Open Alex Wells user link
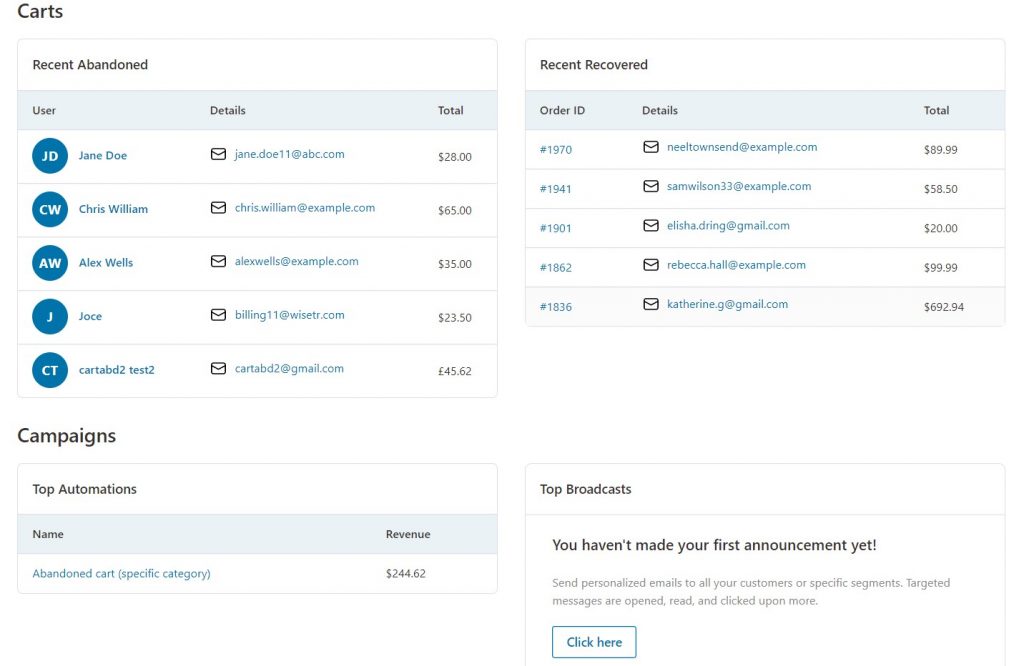 106,262
